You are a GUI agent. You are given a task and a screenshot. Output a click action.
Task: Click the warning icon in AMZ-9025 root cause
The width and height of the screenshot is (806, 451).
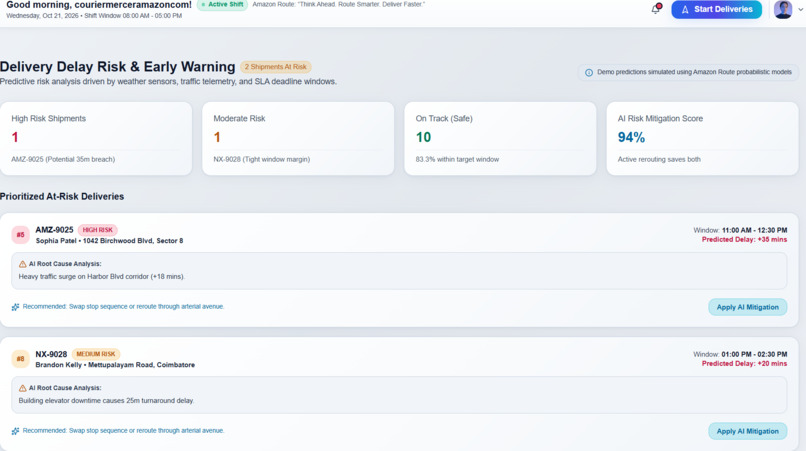click(23, 264)
